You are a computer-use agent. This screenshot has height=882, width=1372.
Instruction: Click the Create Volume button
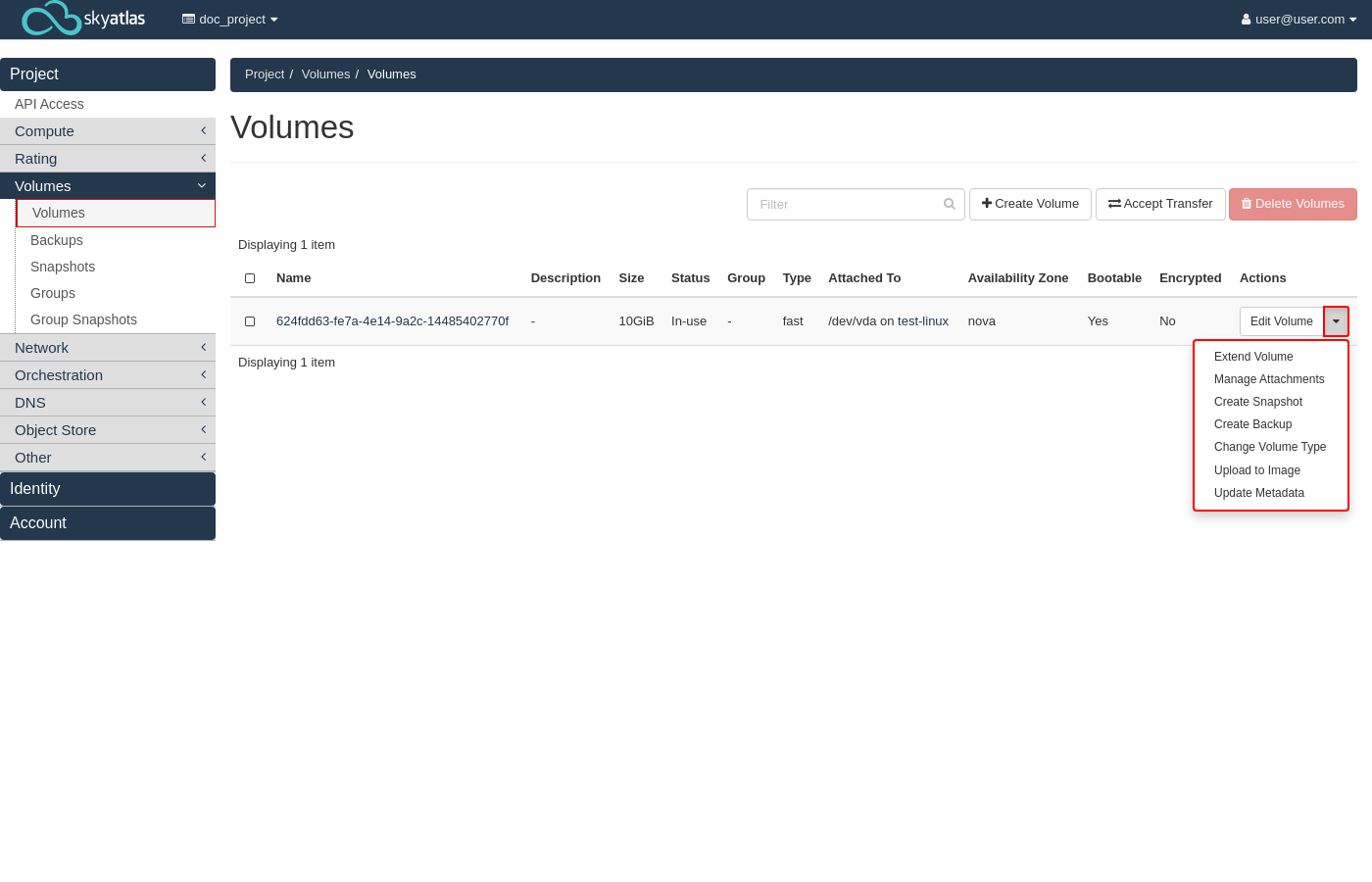1030,204
